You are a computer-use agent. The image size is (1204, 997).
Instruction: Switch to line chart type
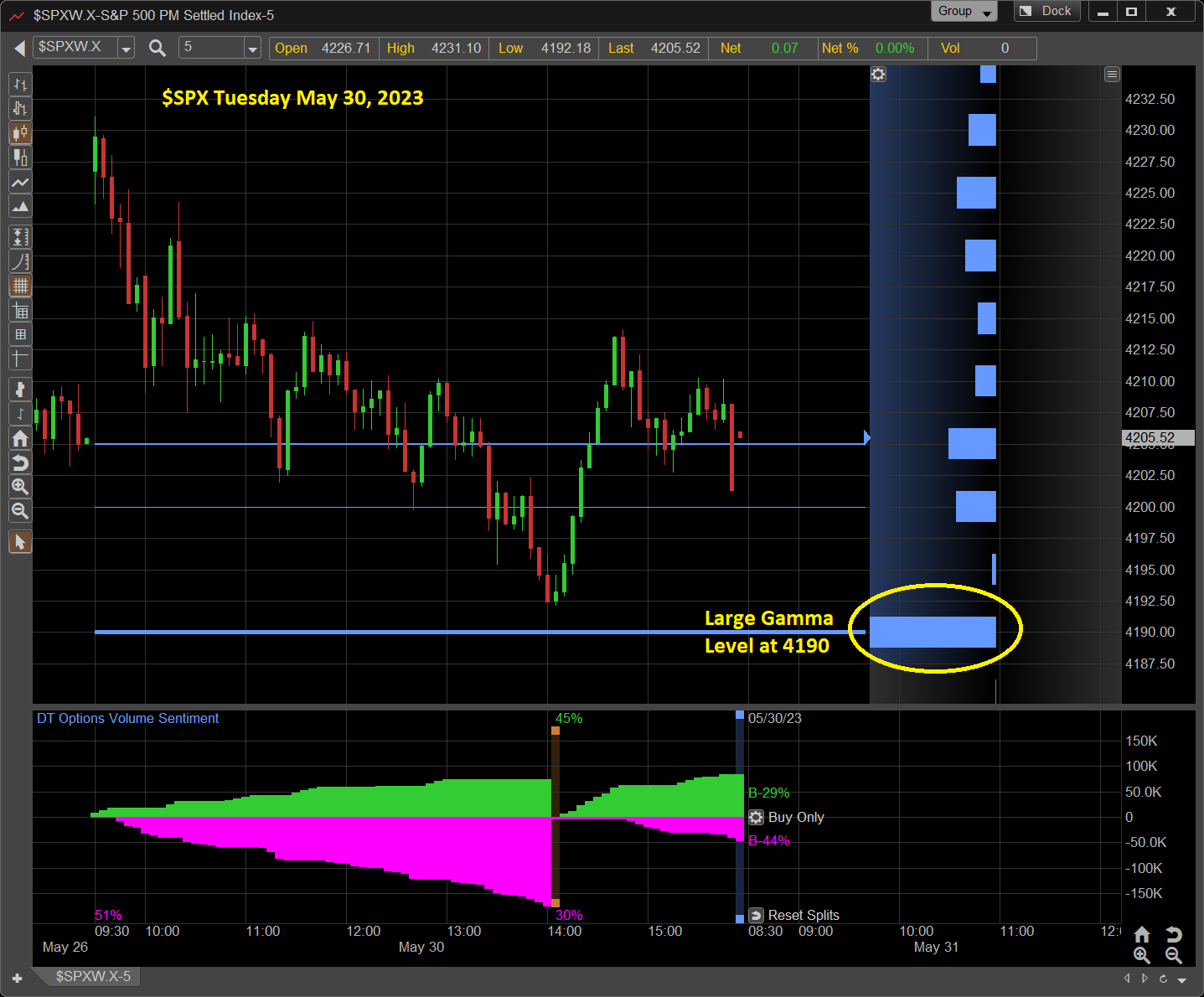[x=20, y=182]
